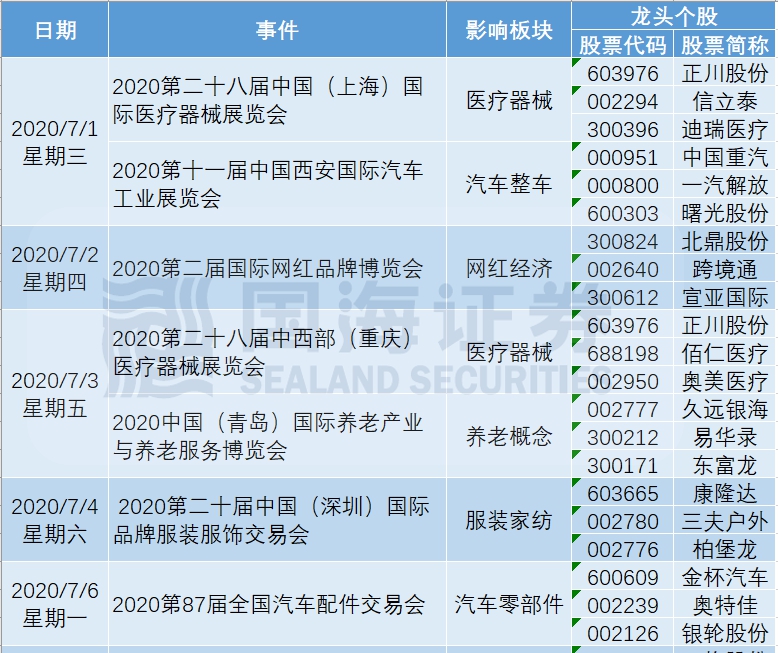778x653 pixels.
Task: Click stock code 600609
Action: click(x=623, y=577)
